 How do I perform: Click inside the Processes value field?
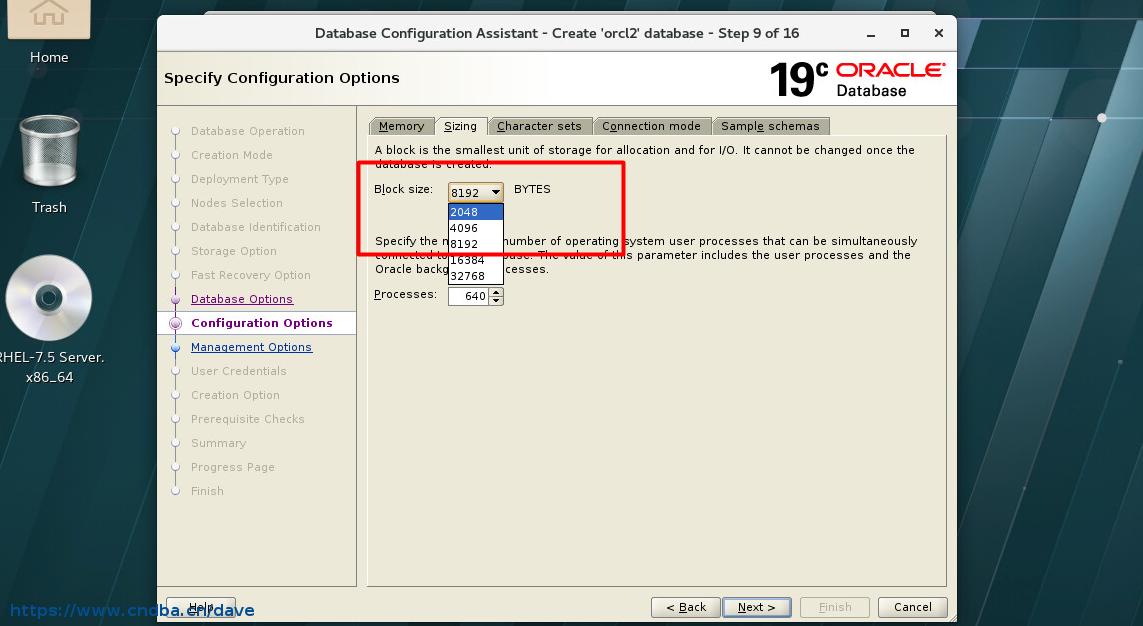[x=470, y=295]
